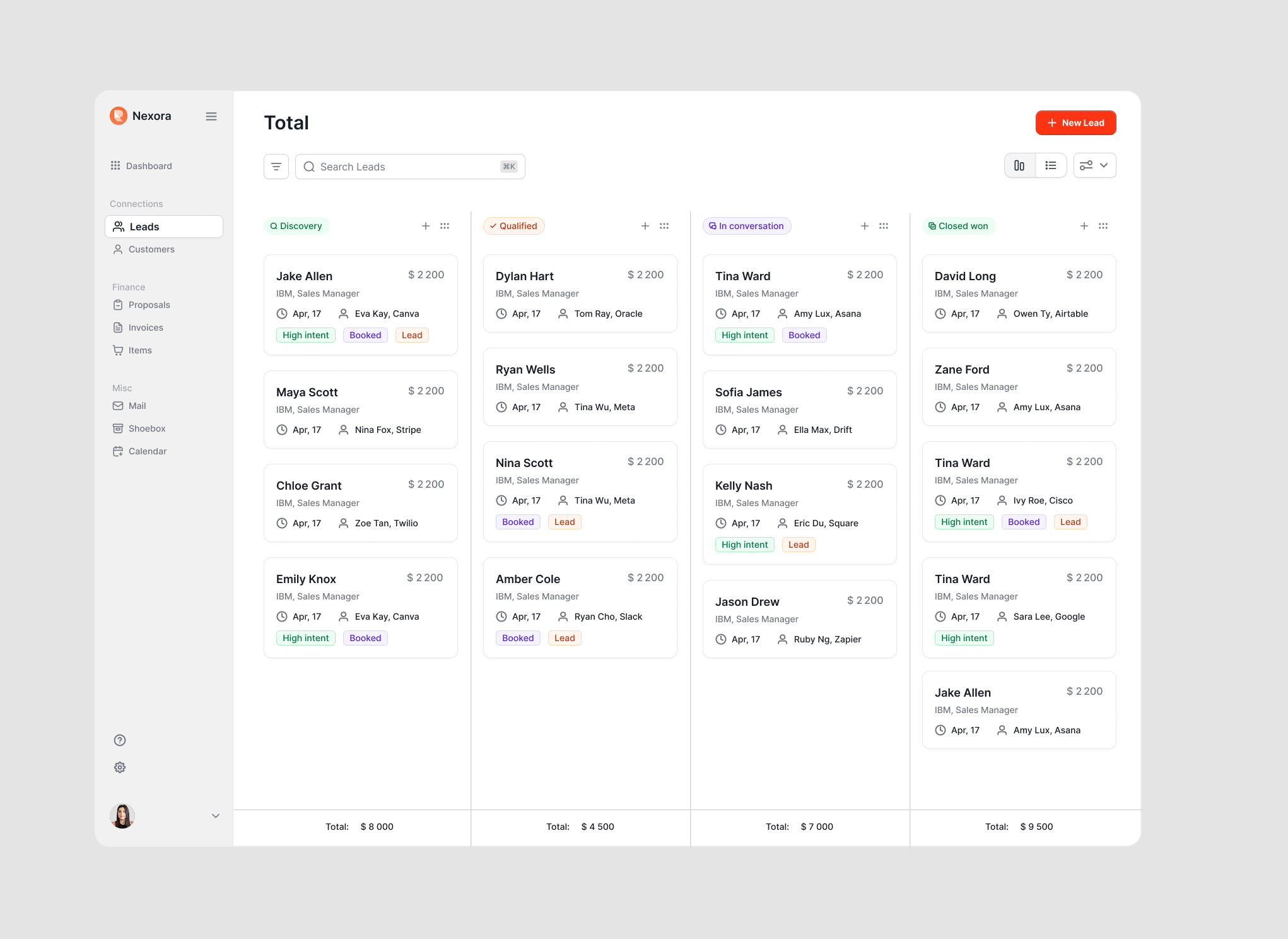Open the Dylan Hart lead card
Image resolution: width=1288 pixels, height=939 pixels.
pyautogui.click(x=580, y=293)
